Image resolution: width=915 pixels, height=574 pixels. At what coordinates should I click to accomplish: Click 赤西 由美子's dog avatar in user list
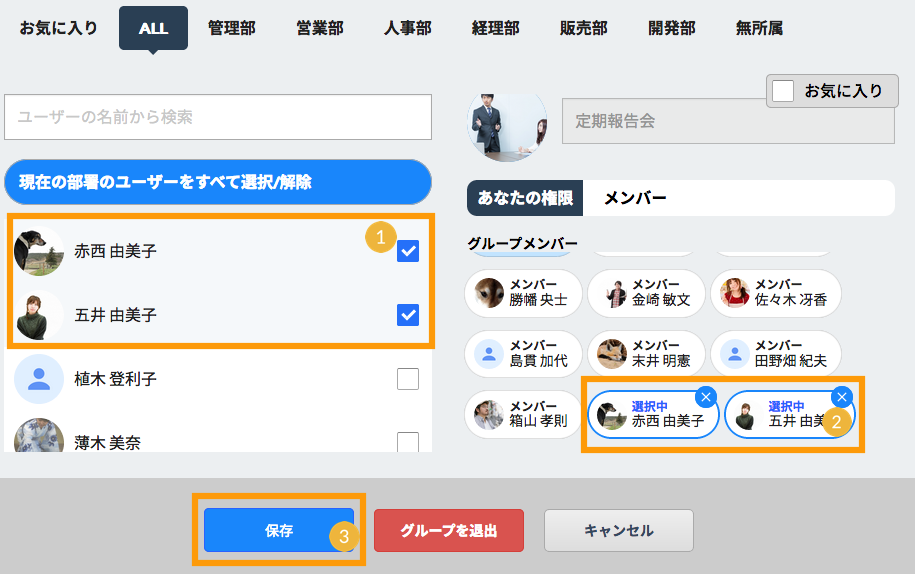pos(39,251)
